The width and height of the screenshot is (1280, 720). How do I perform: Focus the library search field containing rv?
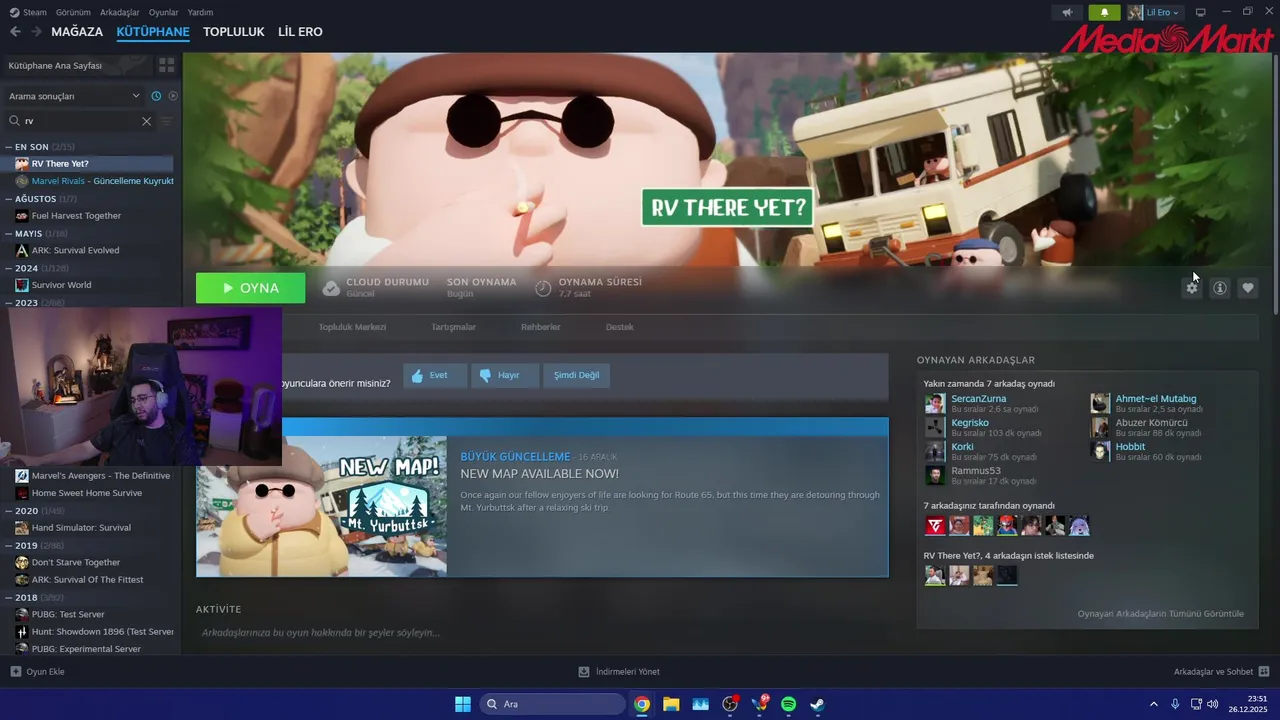(x=80, y=121)
